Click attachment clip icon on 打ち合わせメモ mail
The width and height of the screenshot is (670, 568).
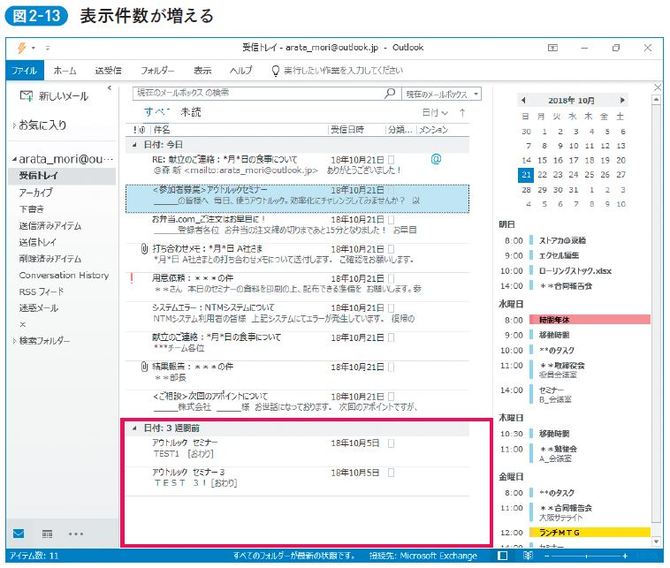tap(144, 249)
